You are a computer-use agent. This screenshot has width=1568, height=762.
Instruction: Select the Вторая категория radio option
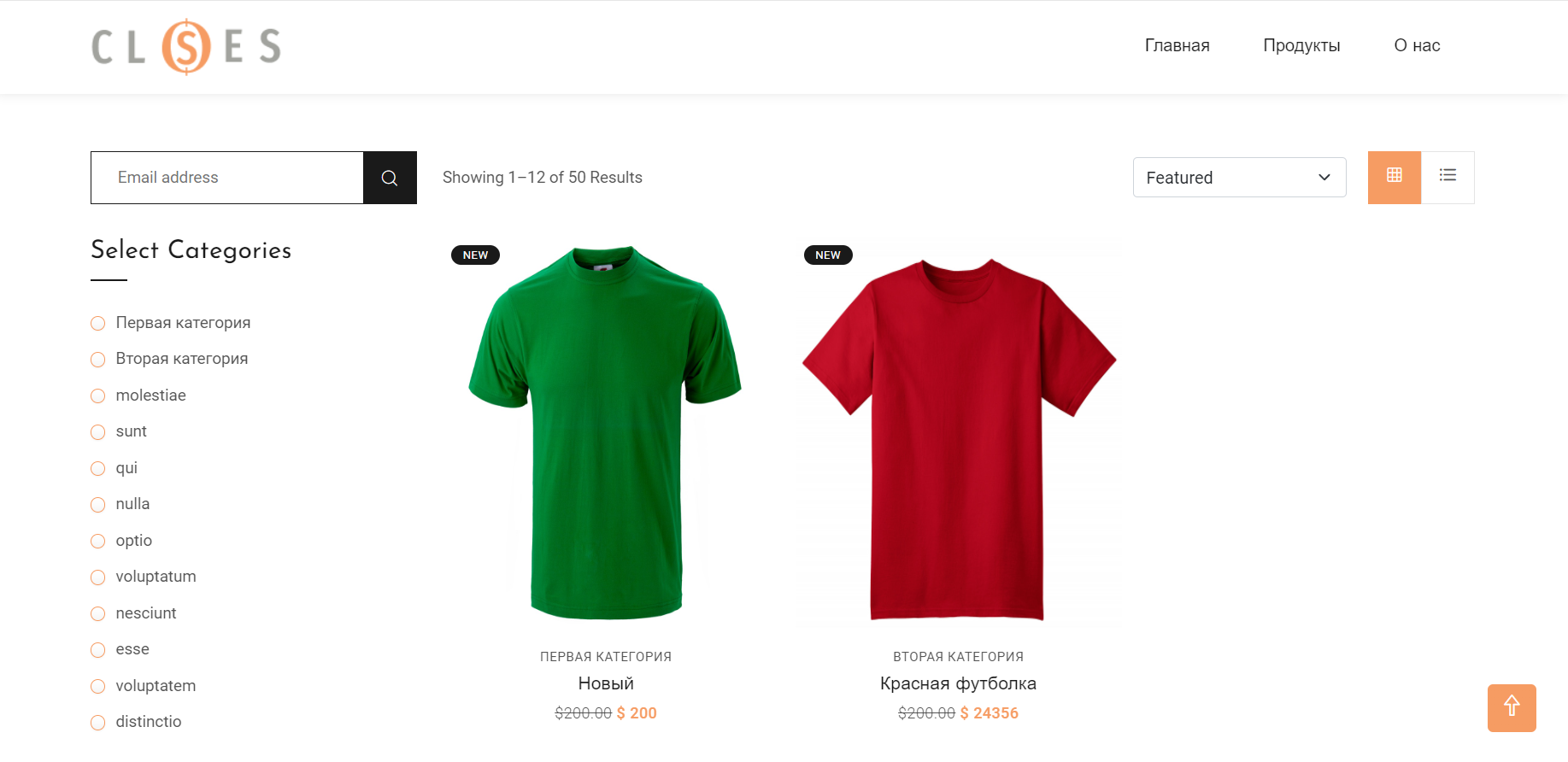click(x=98, y=360)
